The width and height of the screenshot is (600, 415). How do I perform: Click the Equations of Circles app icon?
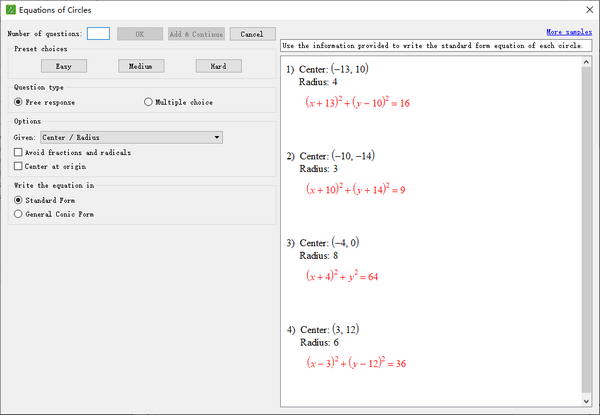(x=11, y=11)
